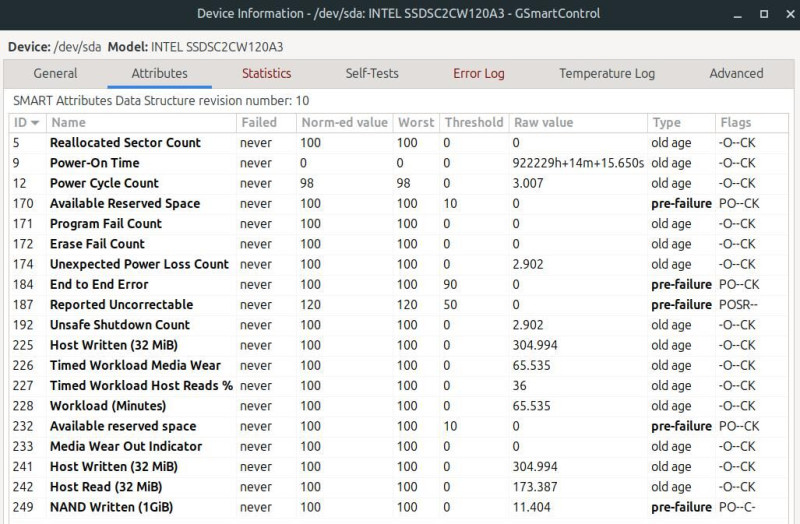The image size is (800, 524).
Task: Open the Advanced tab
Action: (x=736, y=73)
